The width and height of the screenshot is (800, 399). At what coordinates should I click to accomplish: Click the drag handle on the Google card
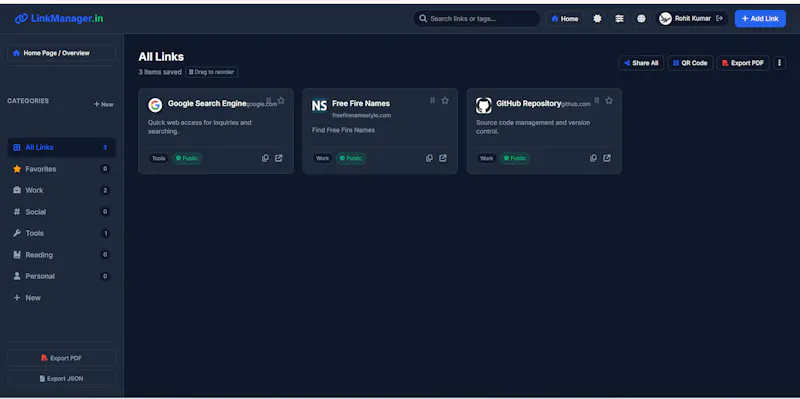268,100
